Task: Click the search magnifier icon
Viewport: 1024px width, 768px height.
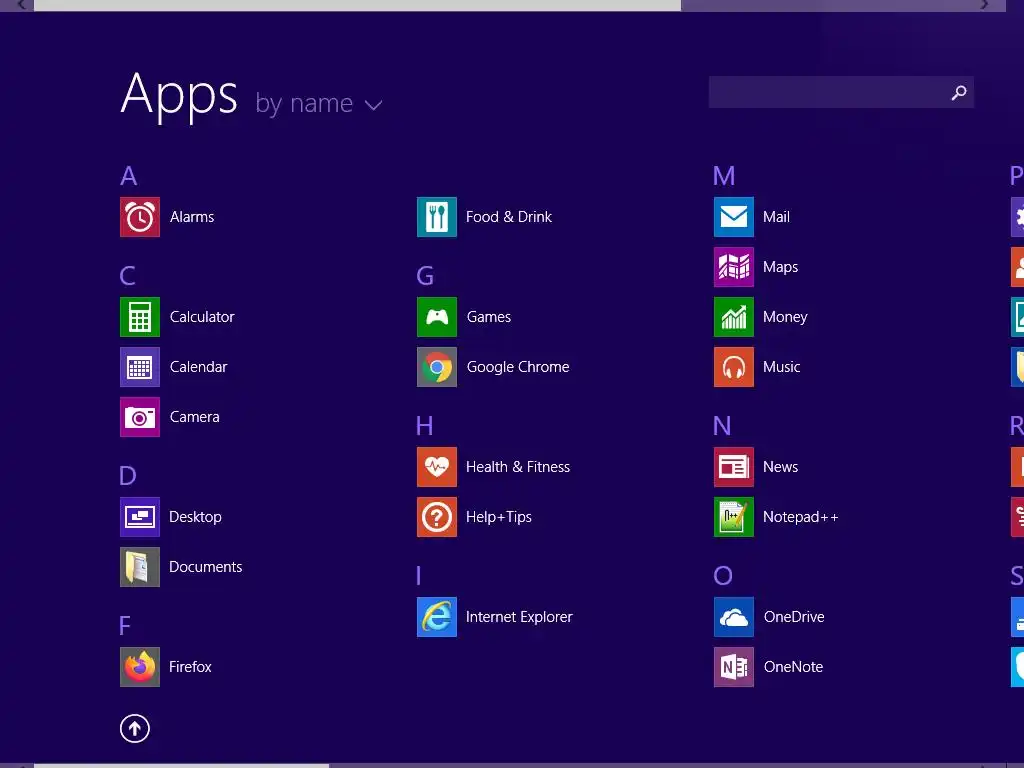Action: point(959,93)
